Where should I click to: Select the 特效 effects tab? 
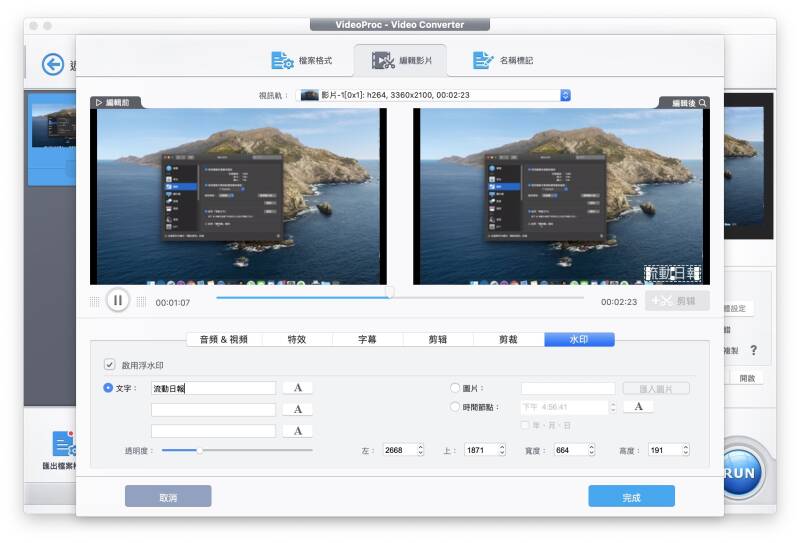click(x=297, y=339)
